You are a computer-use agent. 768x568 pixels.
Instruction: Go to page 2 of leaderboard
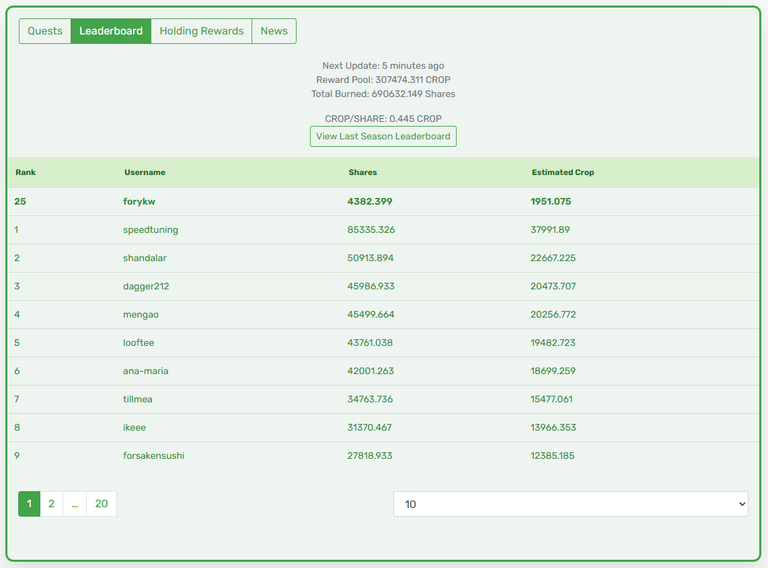pos(51,504)
